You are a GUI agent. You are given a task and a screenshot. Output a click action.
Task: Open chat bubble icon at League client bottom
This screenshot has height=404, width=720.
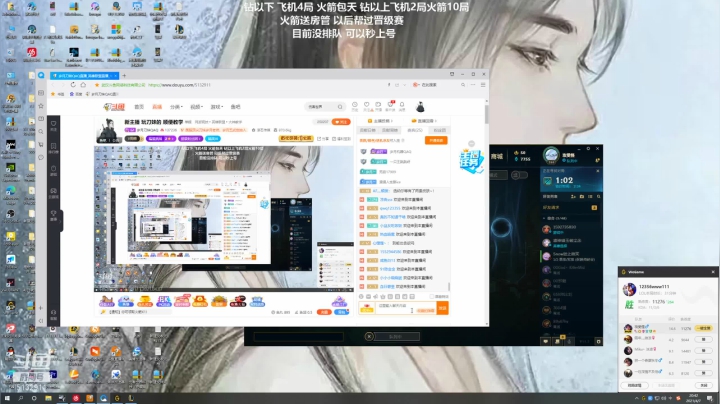pos(546,341)
